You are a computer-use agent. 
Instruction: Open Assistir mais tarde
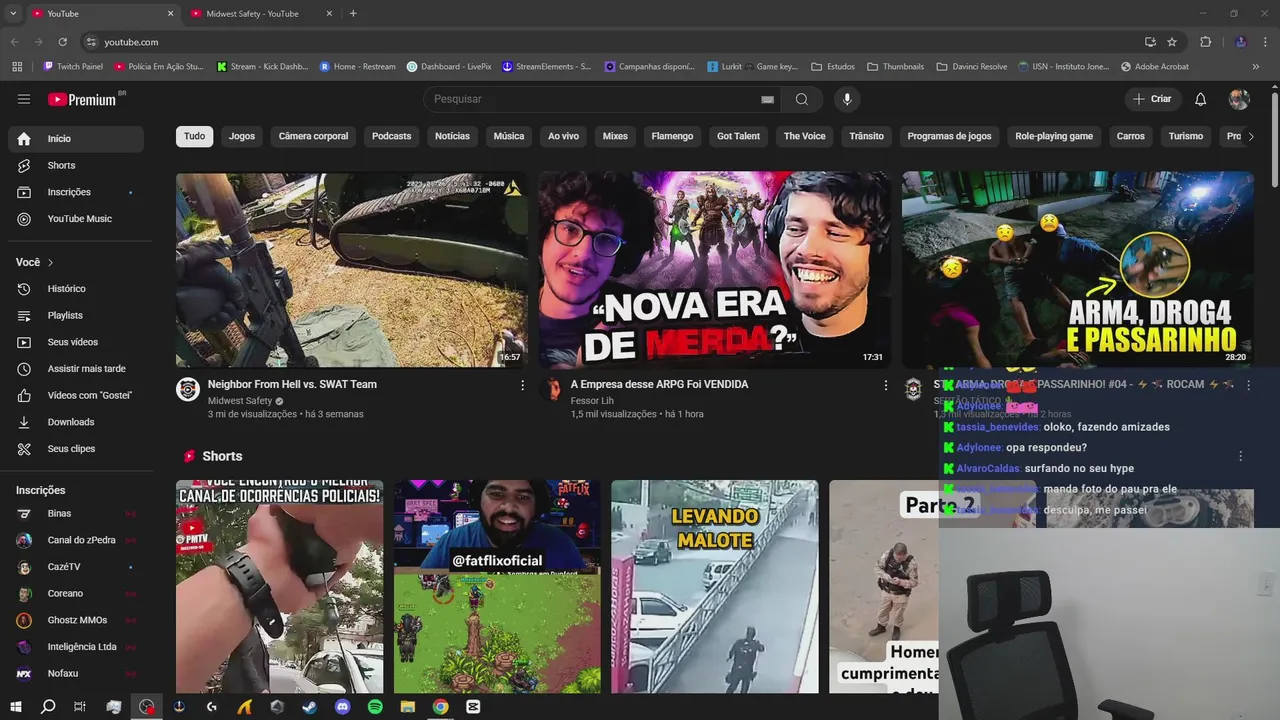tap(76, 369)
